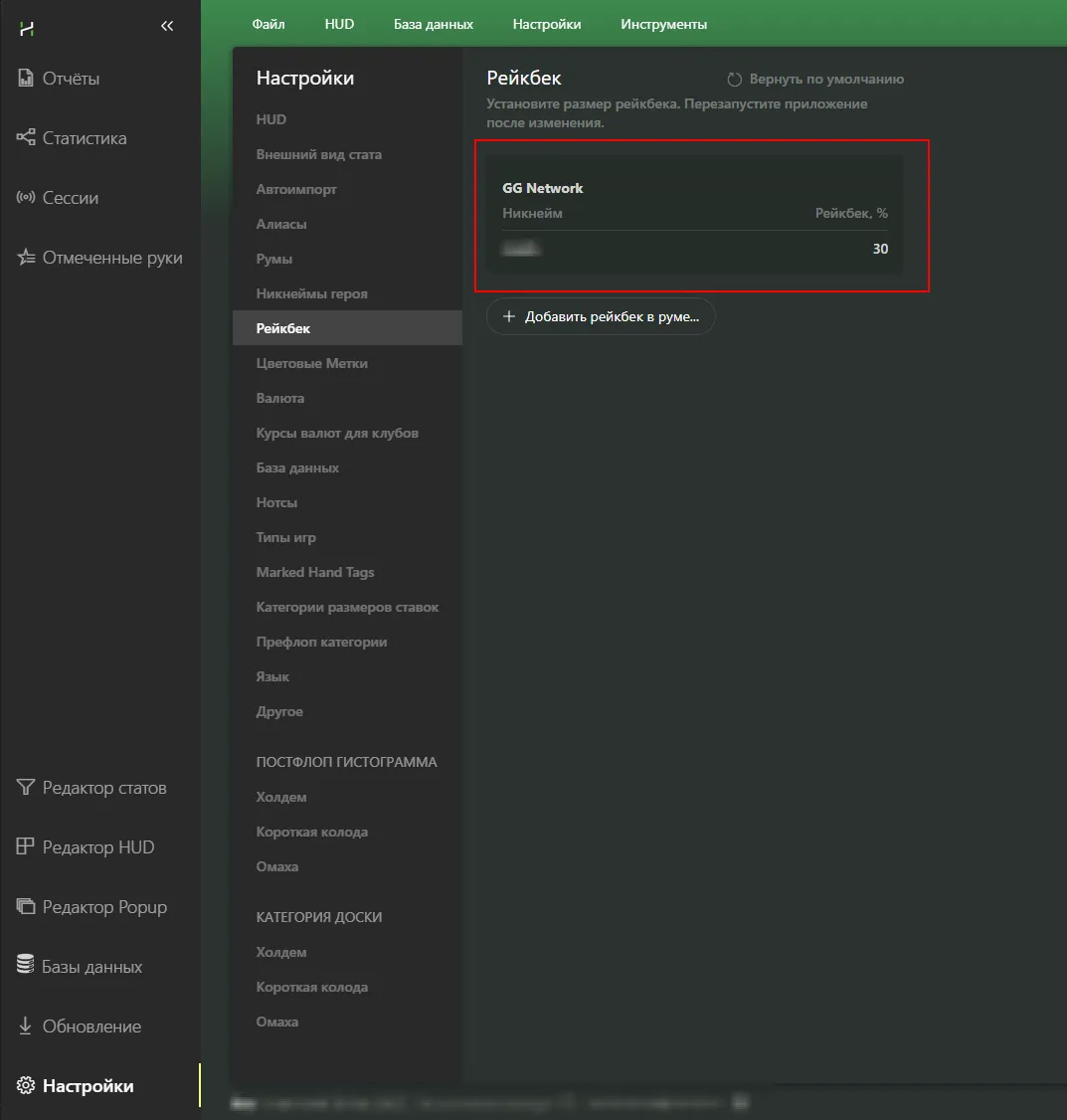Click the Отчёты report icon
Viewport: 1067px width, 1120px height.
point(26,79)
